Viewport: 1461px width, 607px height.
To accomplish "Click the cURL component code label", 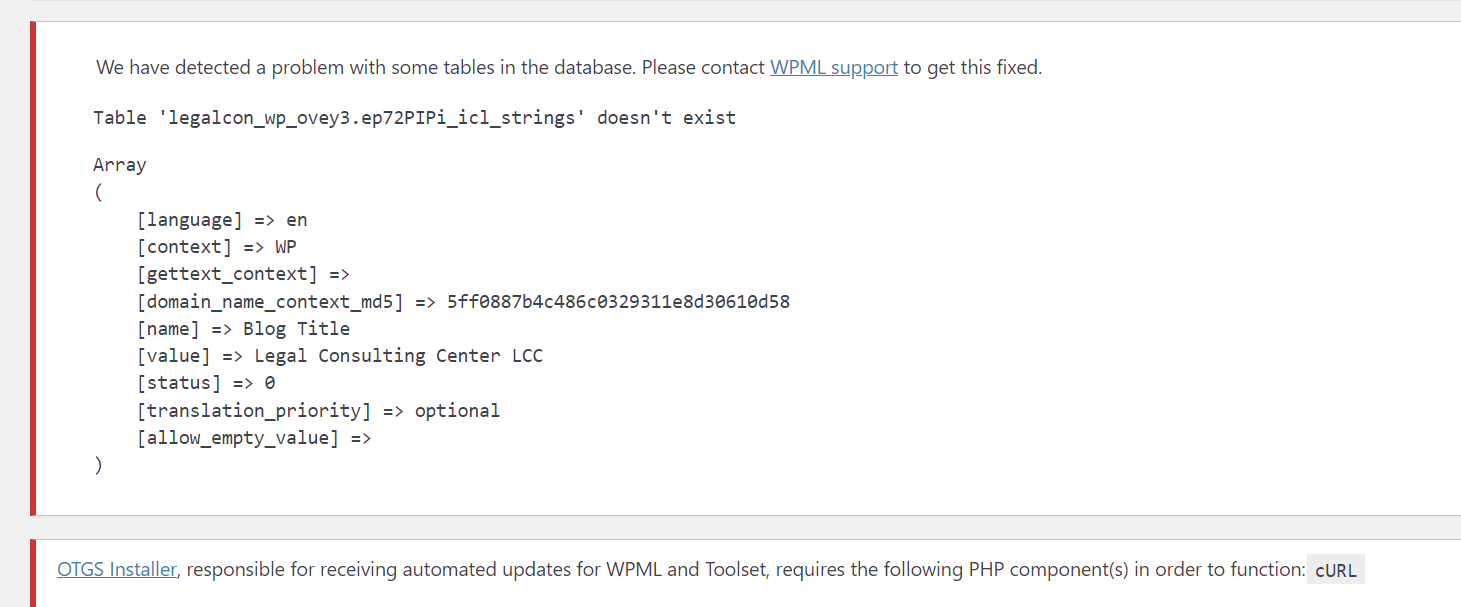I will tap(1335, 571).
